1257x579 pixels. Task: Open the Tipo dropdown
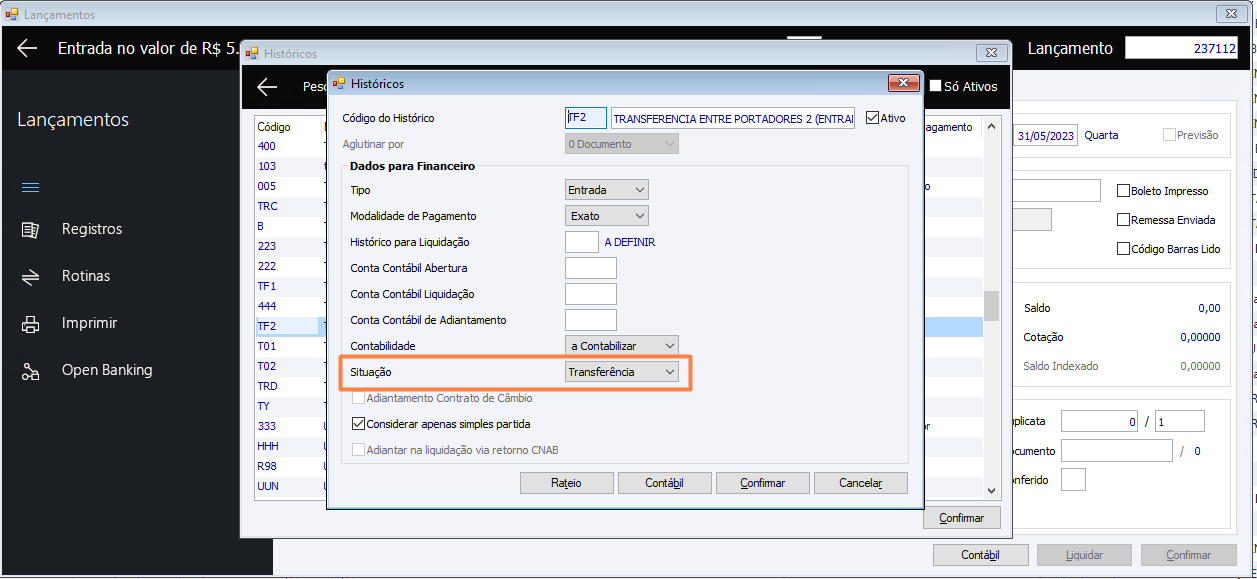point(607,190)
